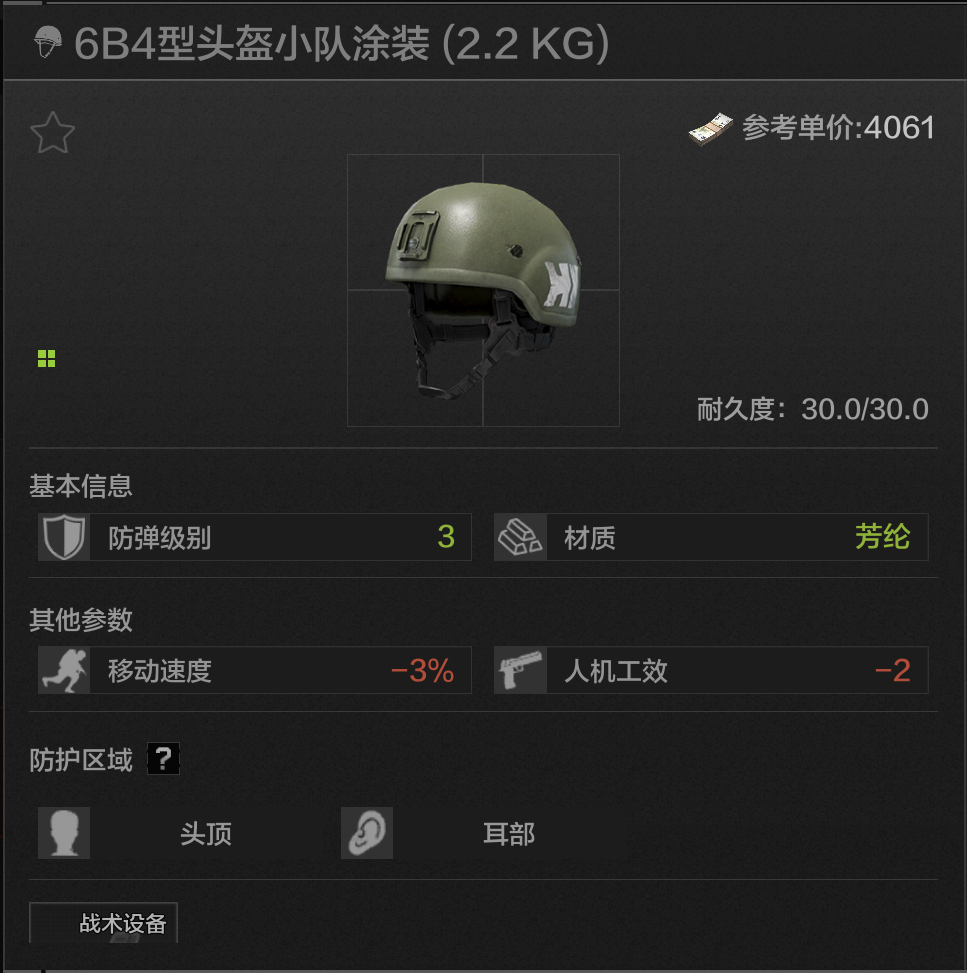
Task: Click the head silhouette protection icon
Action: click(64, 833)
